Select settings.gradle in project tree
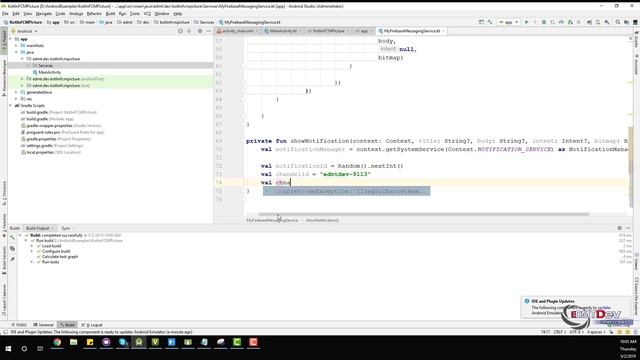This screenshot has height=360, width=640. click(52, 145)
